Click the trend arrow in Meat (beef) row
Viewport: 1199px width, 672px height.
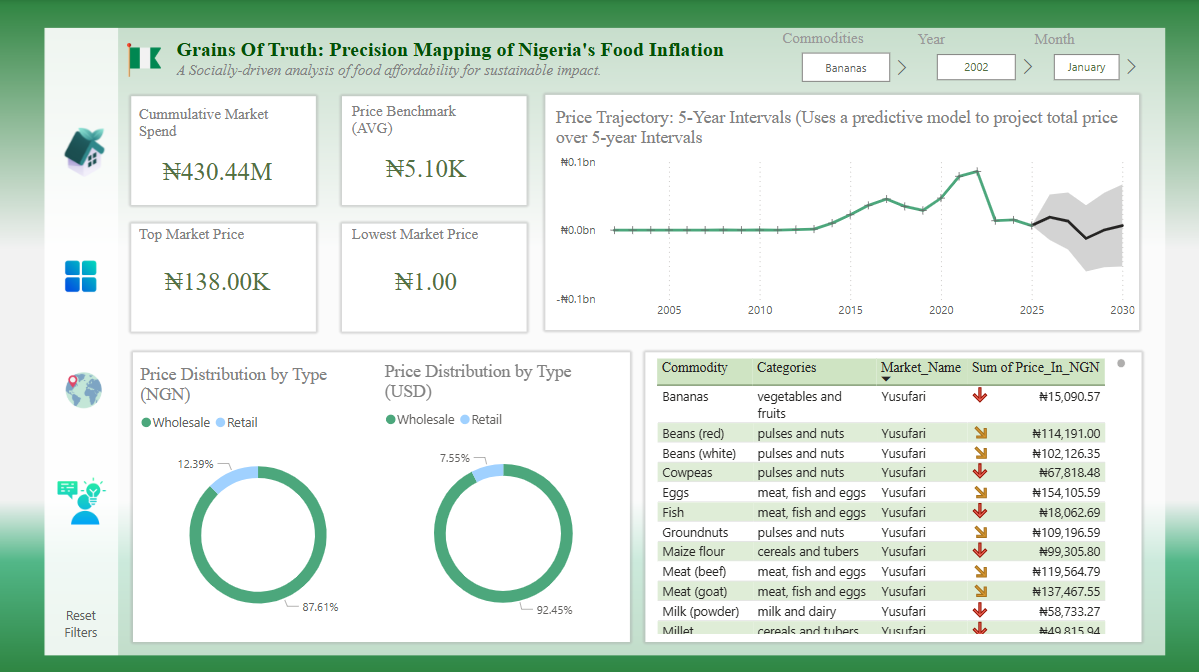(x=980, y=571)
